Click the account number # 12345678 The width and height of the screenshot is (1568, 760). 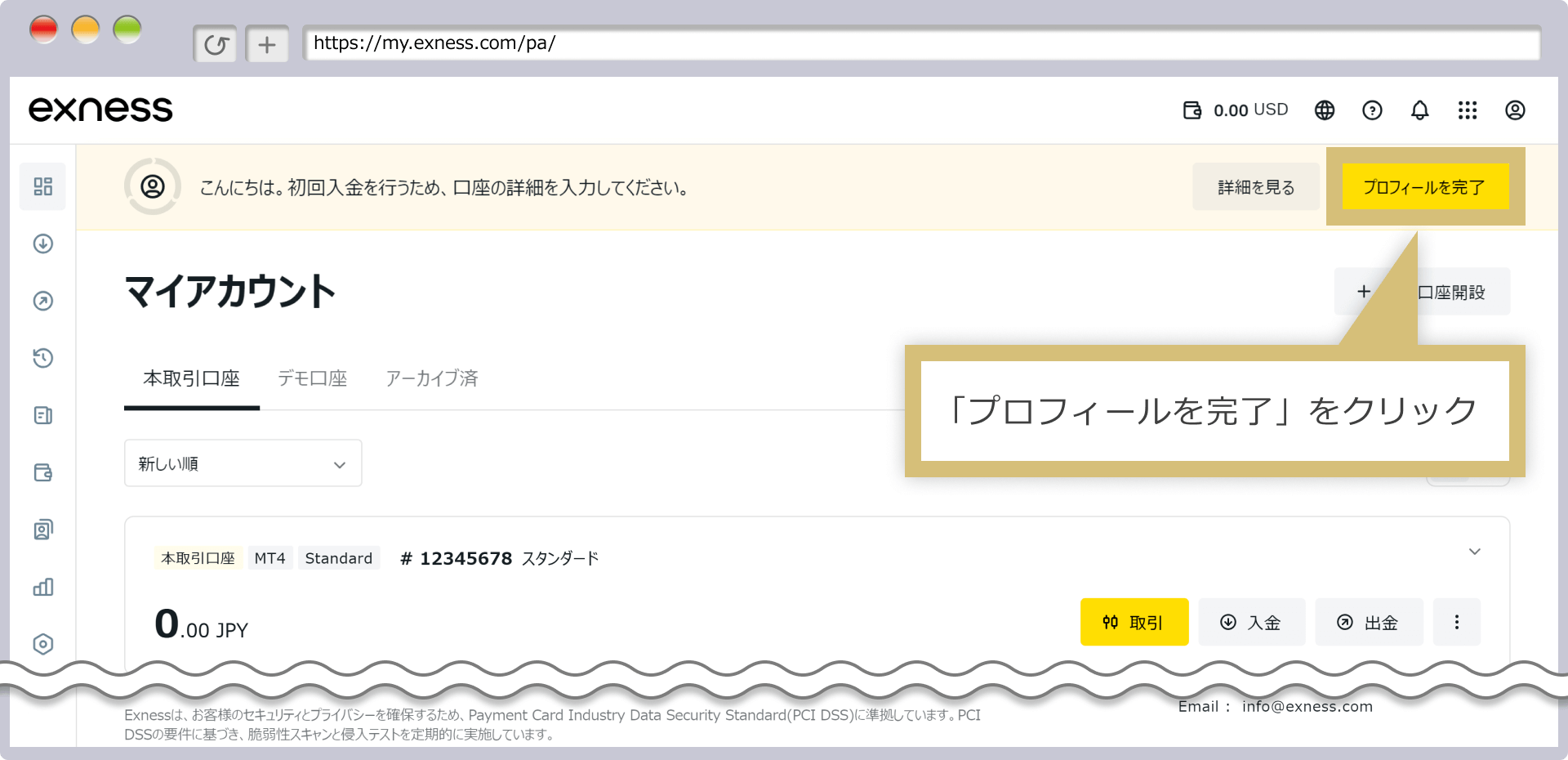456,558
